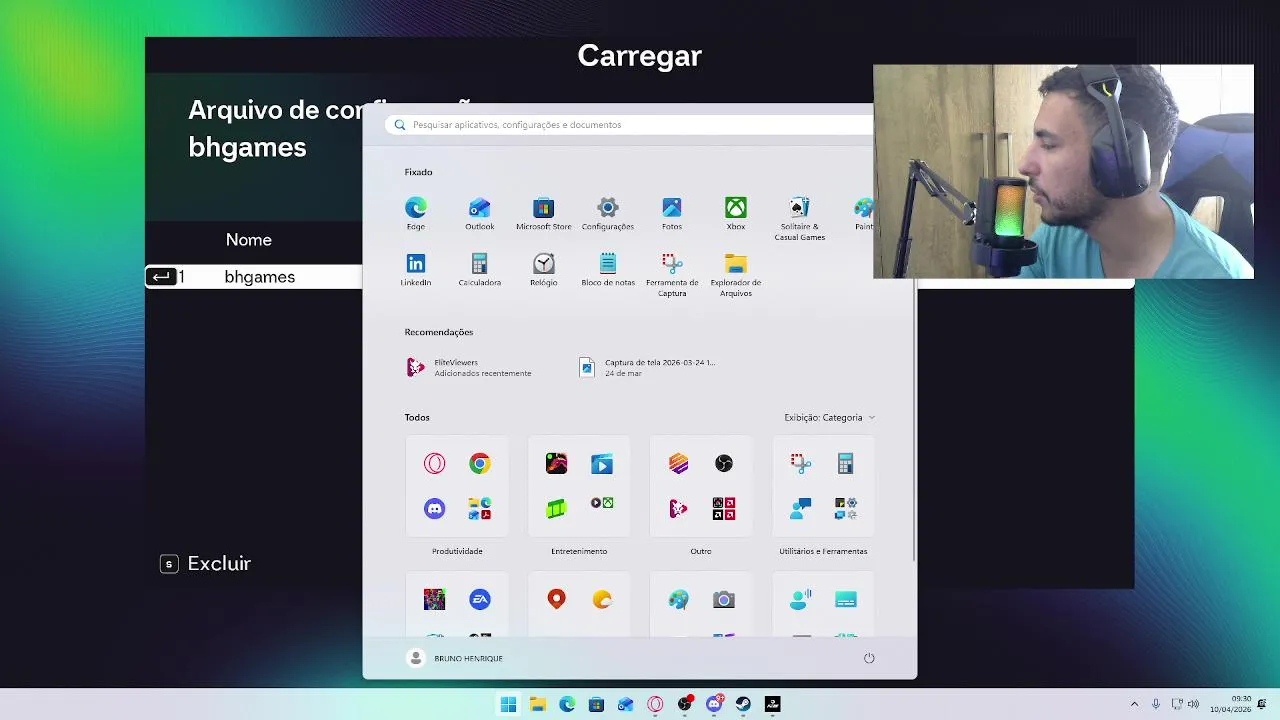
Task: Open Calculadora in the pinned section
Action: point(479,269)
